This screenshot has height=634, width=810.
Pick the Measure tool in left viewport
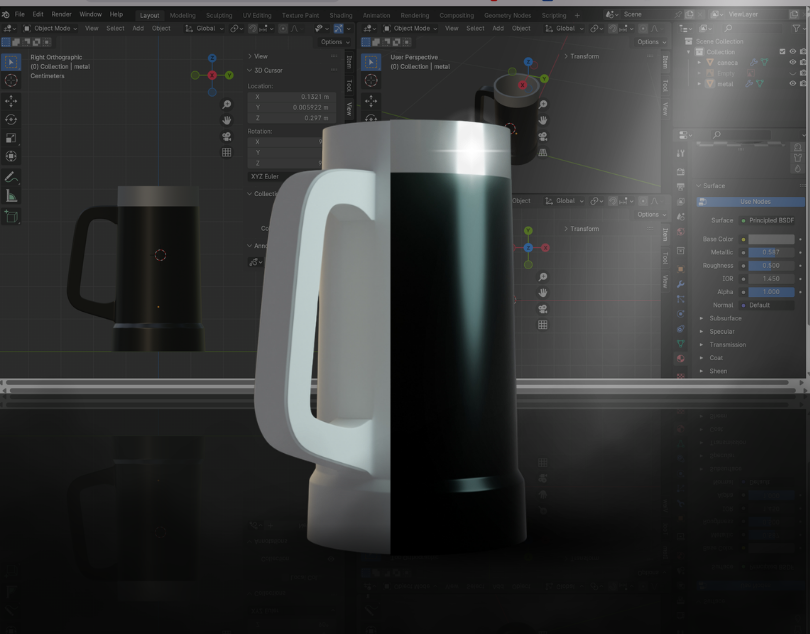[x=11, y=196]
